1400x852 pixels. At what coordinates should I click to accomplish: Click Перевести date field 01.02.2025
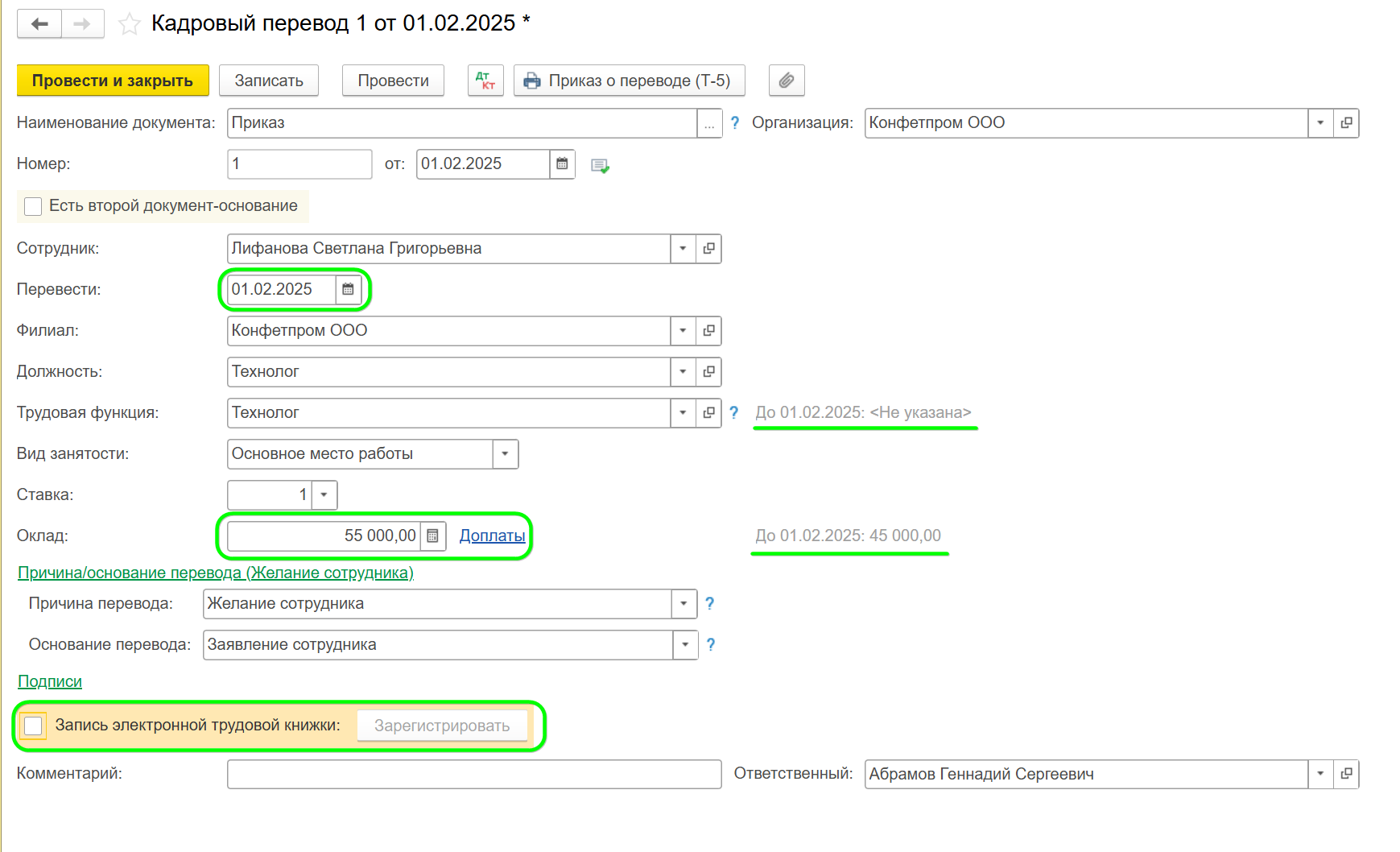(281, 290)
